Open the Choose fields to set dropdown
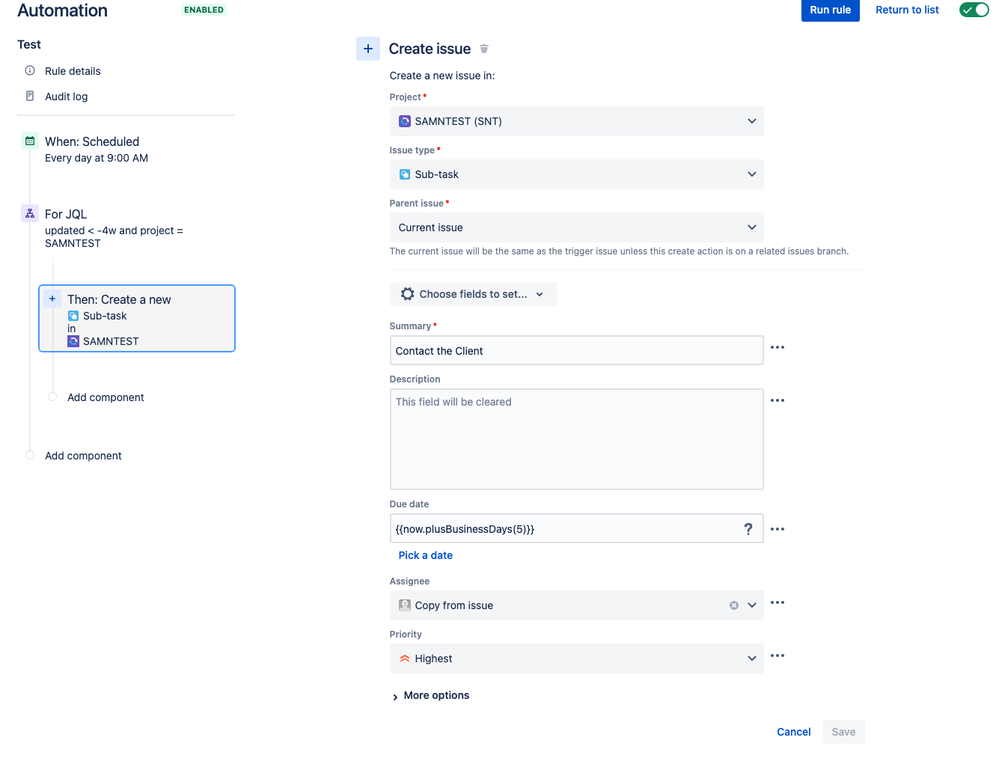The height and width of the screenshot is (758, 999). [x=473, y=294]
